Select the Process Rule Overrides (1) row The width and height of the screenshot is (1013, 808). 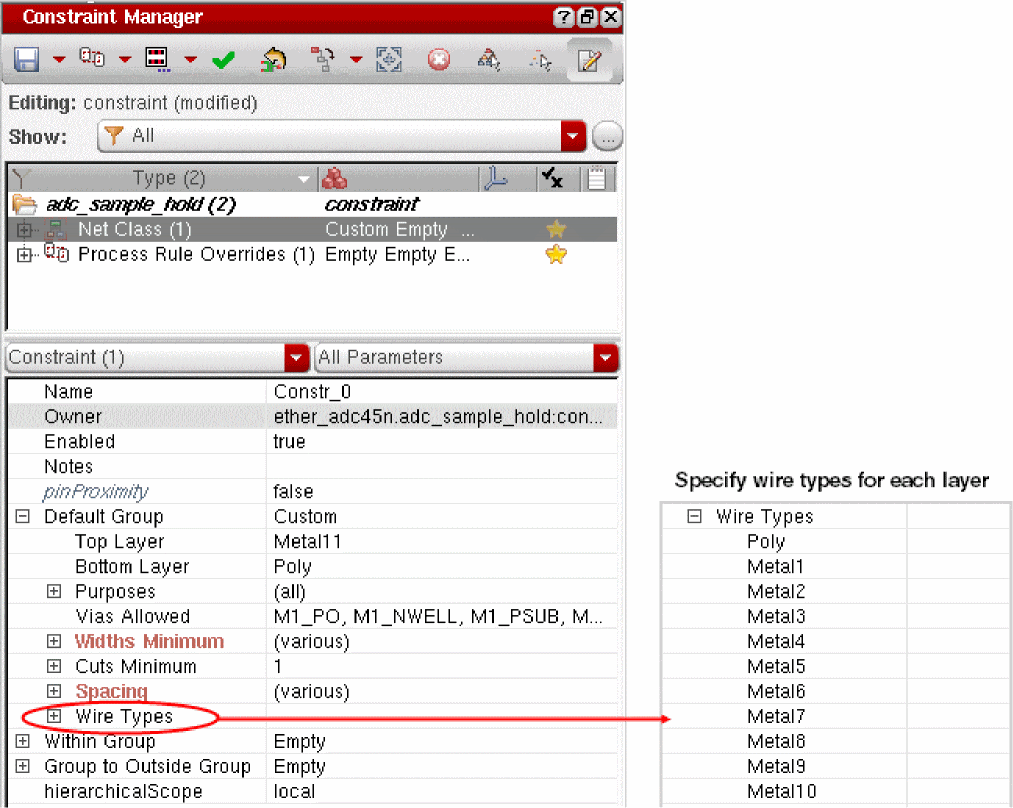click(x=313, y=254)
